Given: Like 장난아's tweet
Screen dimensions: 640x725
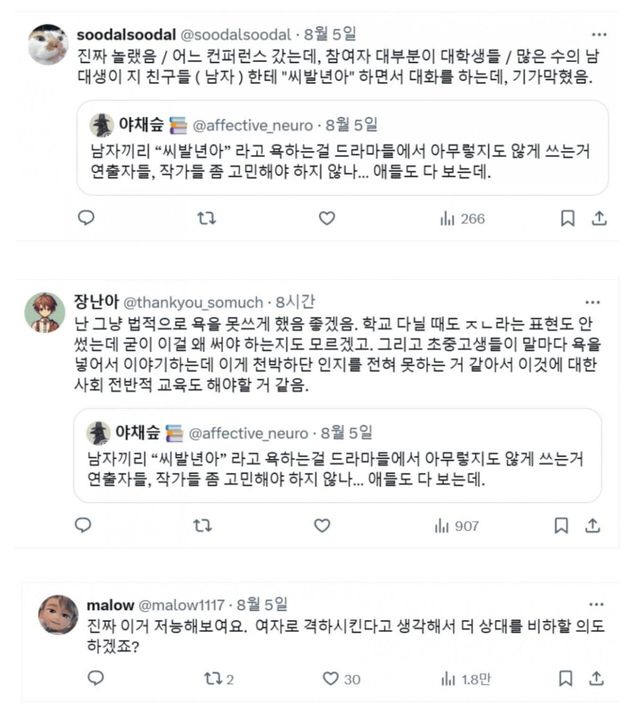Looking at the screenshot, I should coord(322,525).
